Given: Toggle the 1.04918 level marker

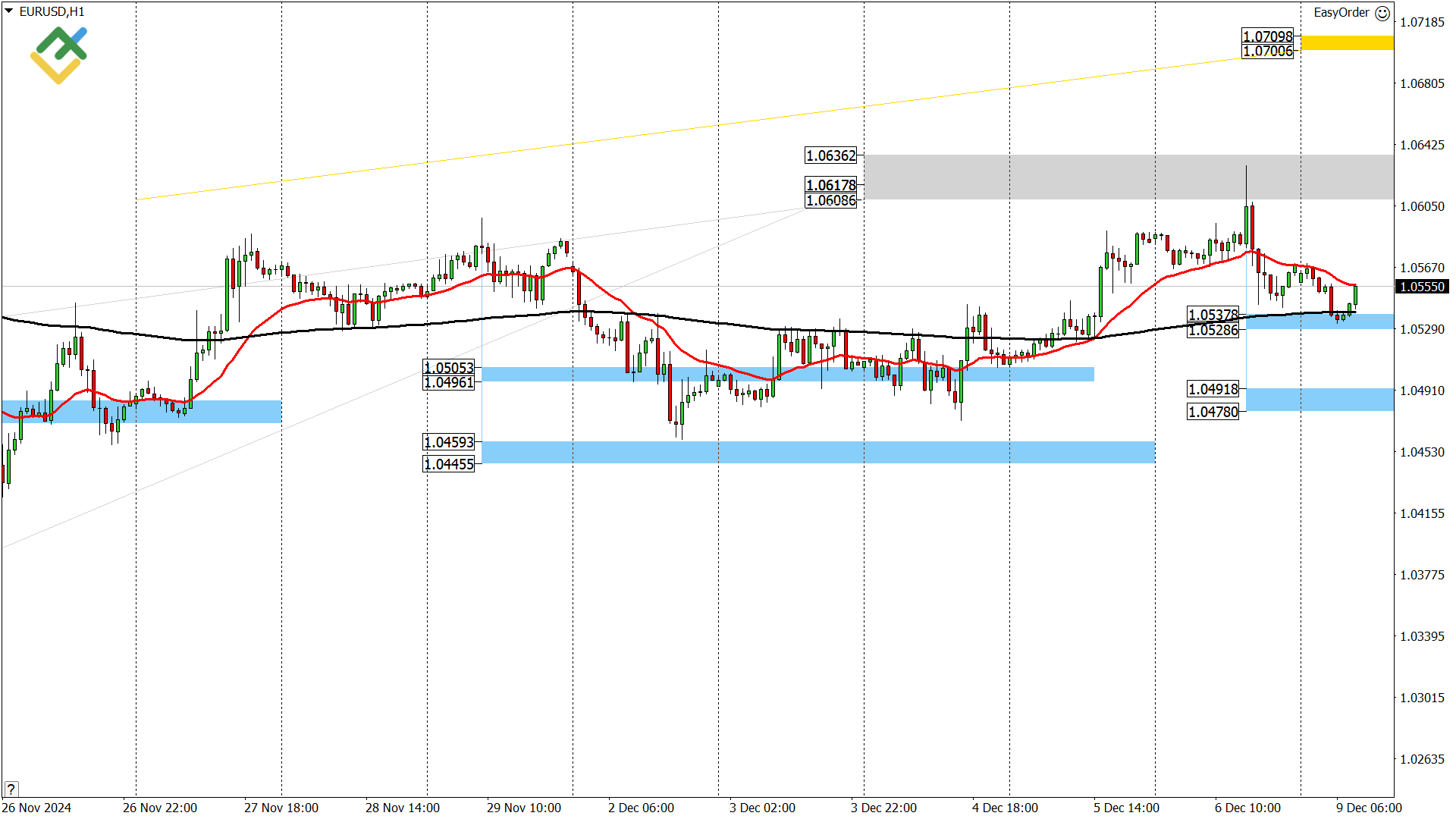Looking at the screenshot, I should tap(1212, 389).
